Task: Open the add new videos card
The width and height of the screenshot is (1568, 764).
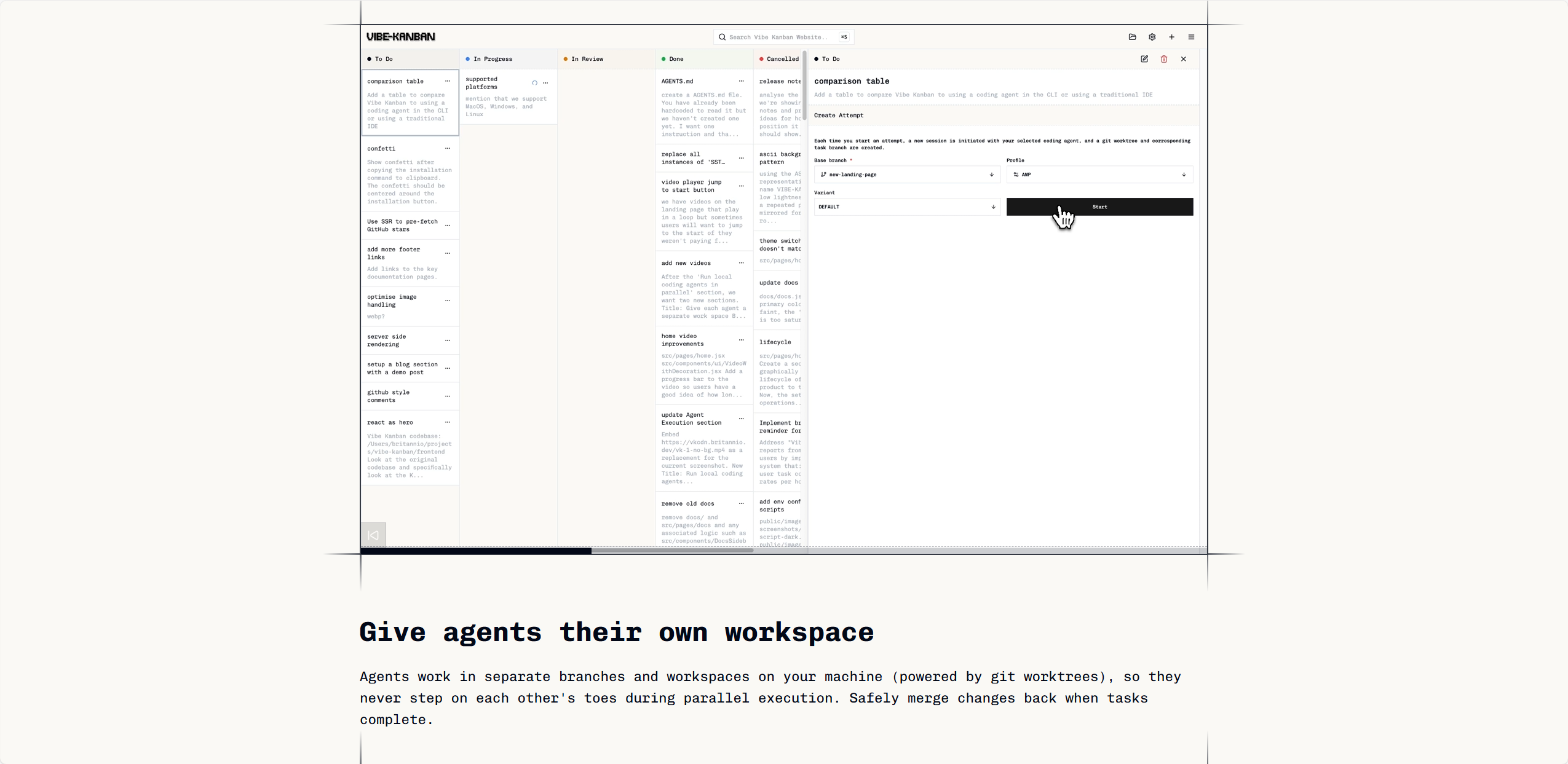Action: 704,289
